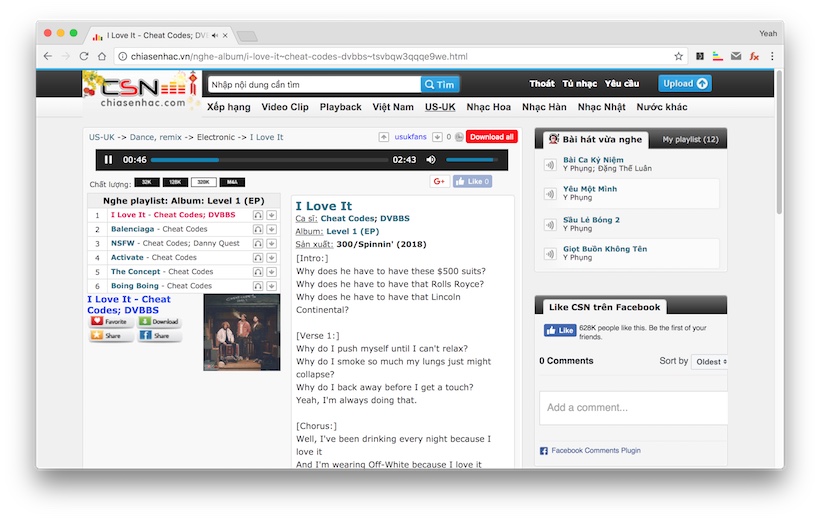The width and height of the screenshot is (820, 520).
Task: Play Sầu Lẻ Bóng 2 speaker icon
Action: 550,224
